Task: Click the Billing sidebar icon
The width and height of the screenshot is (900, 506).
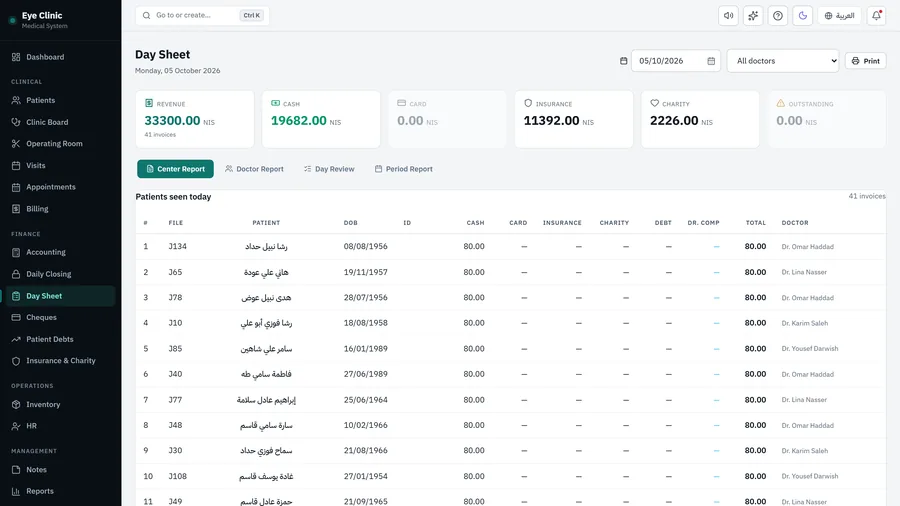Action: [16, 209]
